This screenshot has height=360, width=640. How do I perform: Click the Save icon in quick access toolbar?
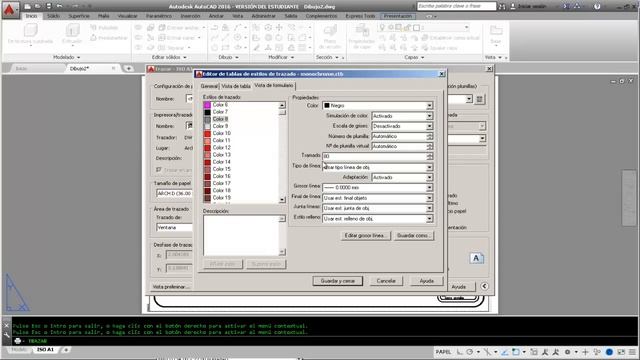tap(48, 6)
